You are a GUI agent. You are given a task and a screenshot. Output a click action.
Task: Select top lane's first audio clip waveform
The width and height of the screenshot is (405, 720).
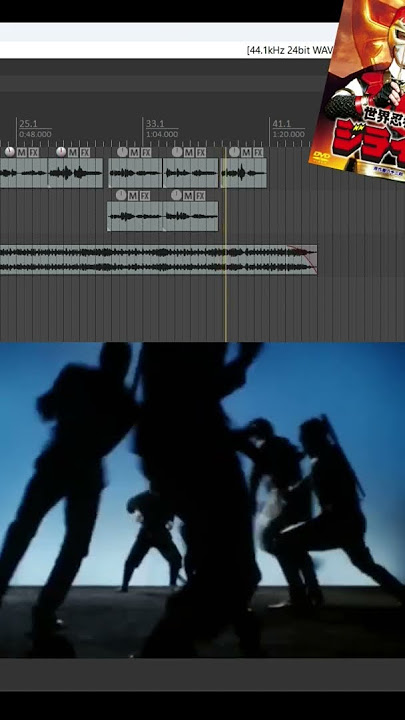pos(23,173)
